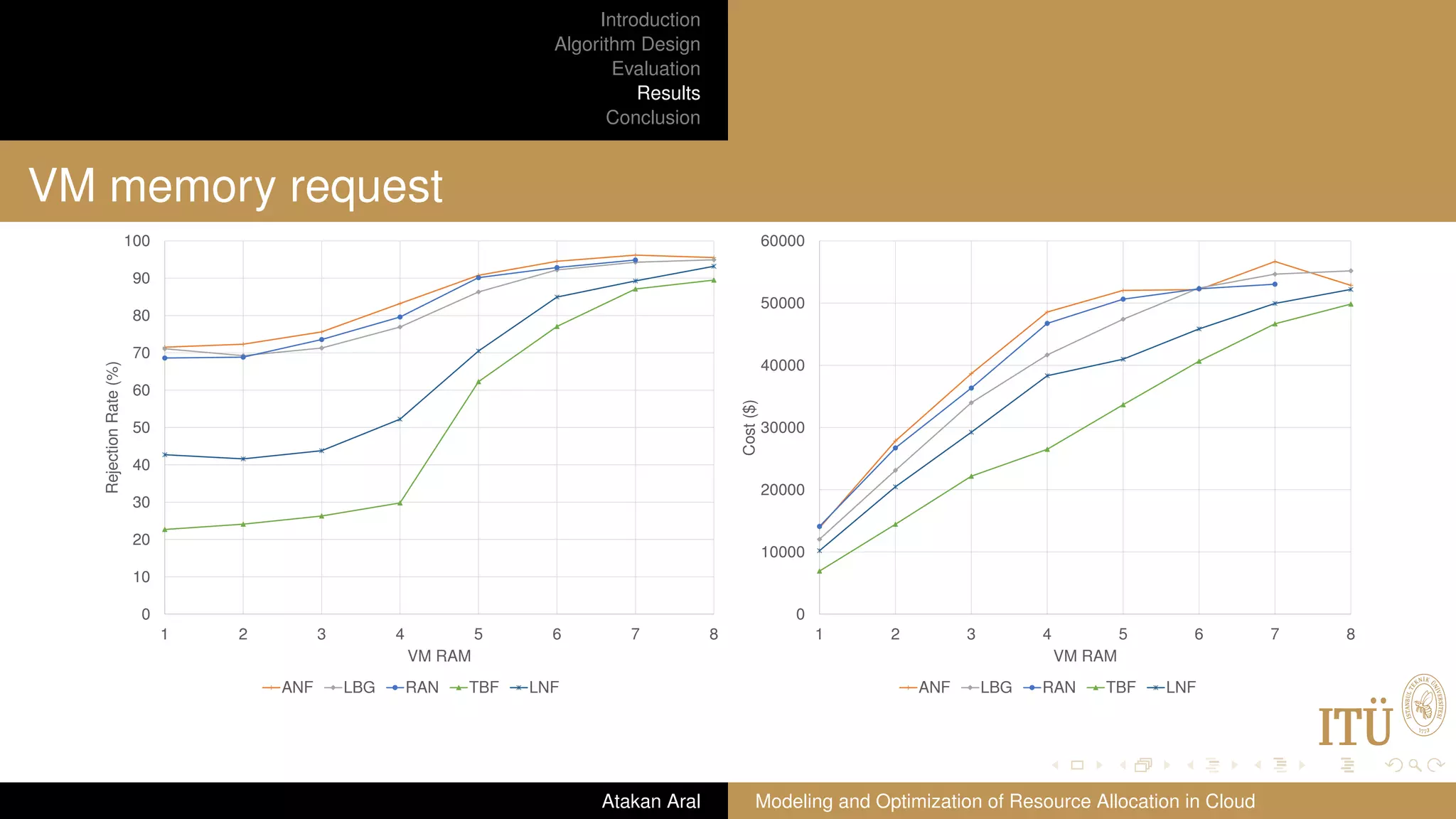The height and width of the screenshot is (819, 1456).
Task: Go to previous subsection arrow
Action: (x=1190, y=765)
